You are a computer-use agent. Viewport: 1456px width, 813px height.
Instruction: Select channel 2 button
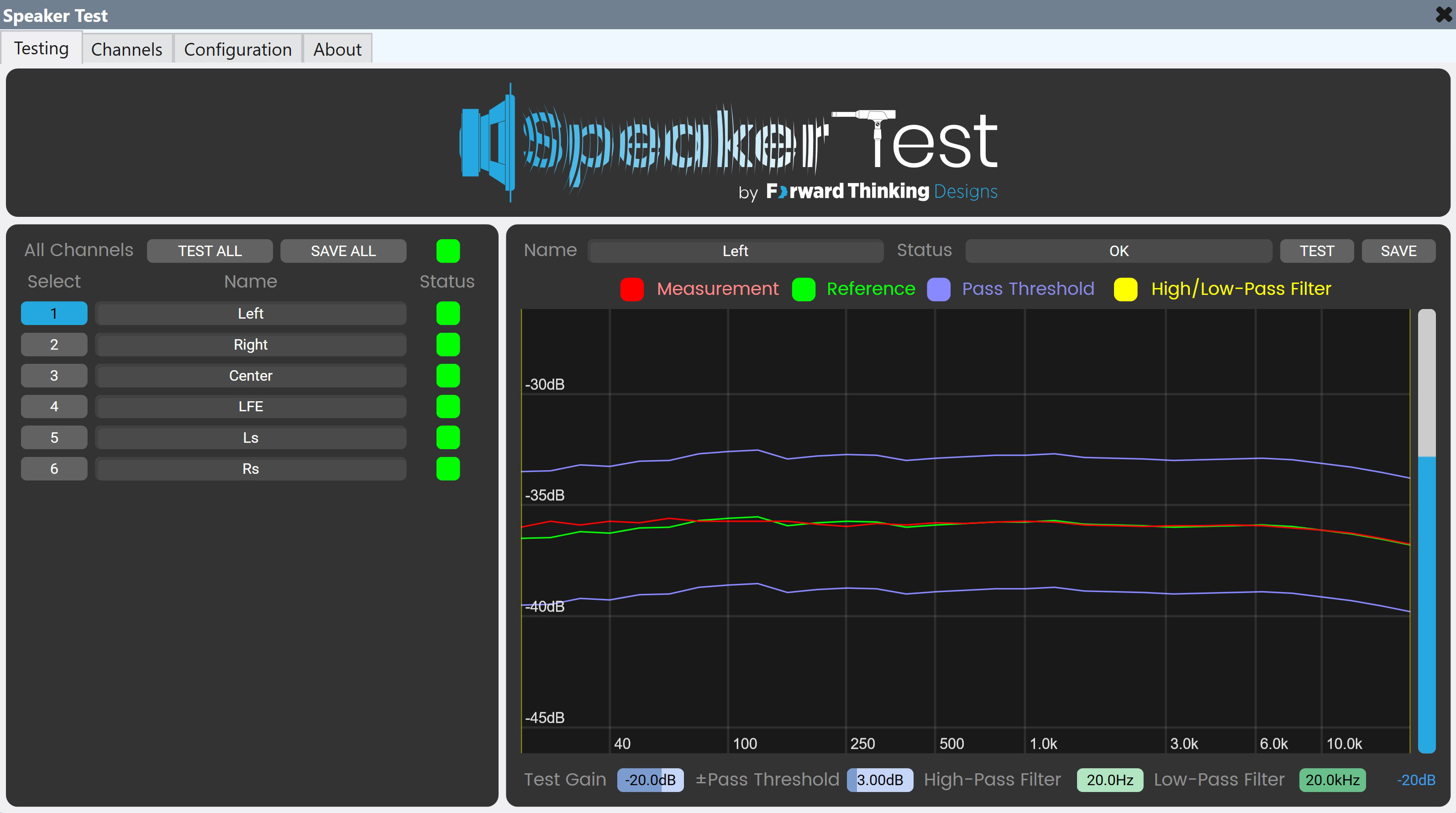tap(54, 345)
